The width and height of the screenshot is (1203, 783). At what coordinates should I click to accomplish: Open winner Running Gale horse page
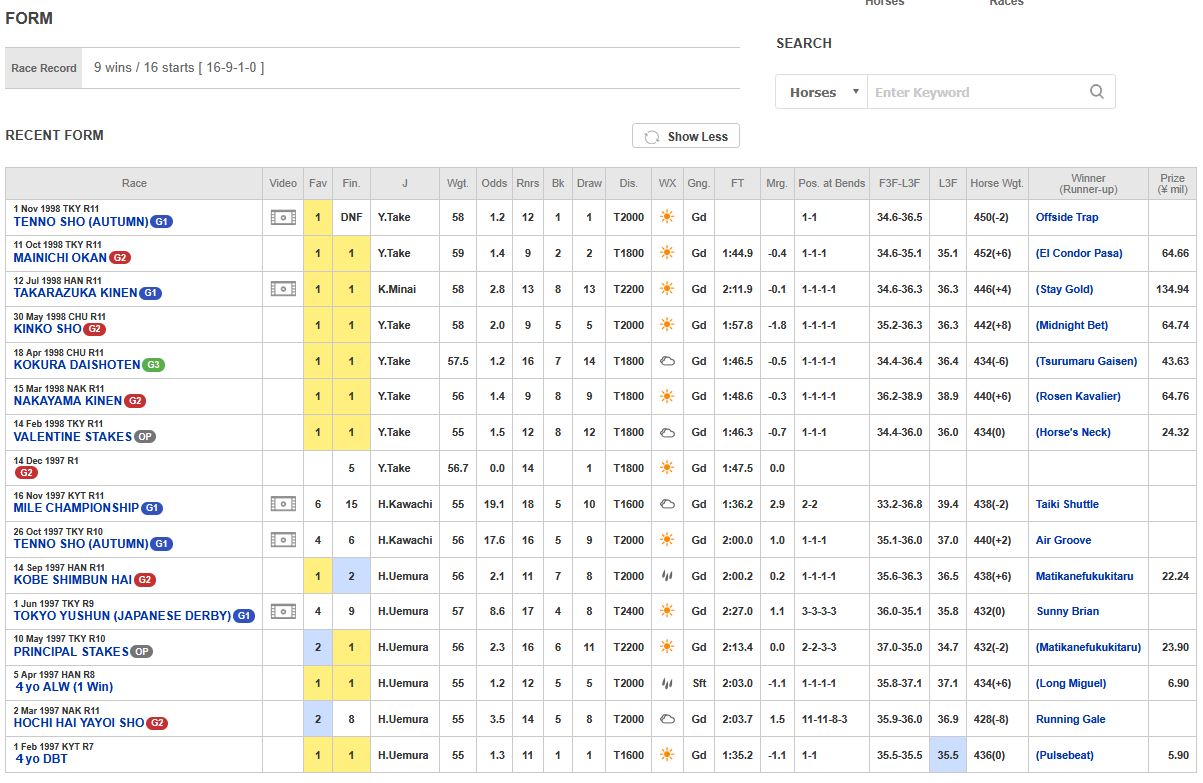pos(1071,719)
